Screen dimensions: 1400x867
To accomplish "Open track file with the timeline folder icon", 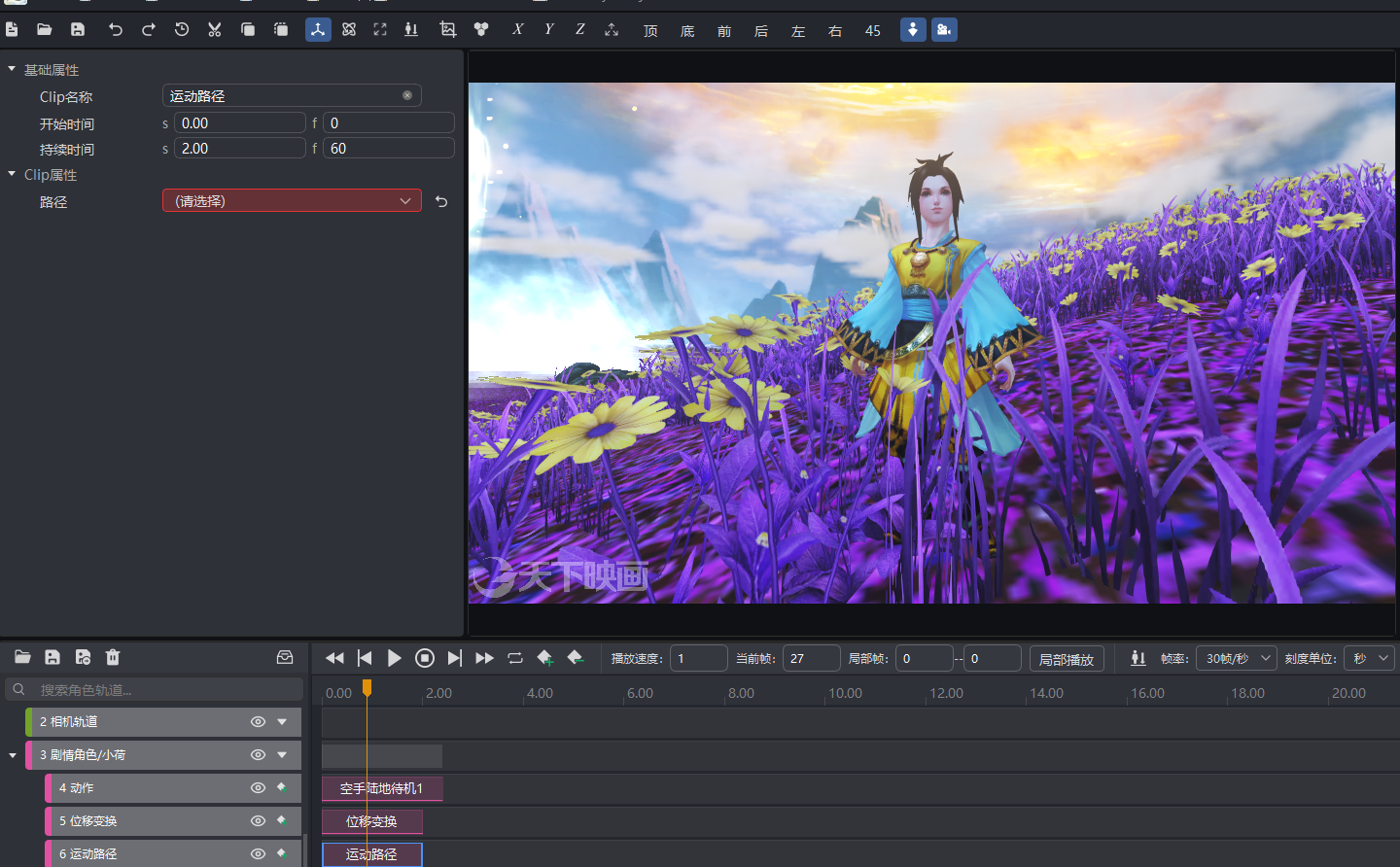I will (22, 657).
